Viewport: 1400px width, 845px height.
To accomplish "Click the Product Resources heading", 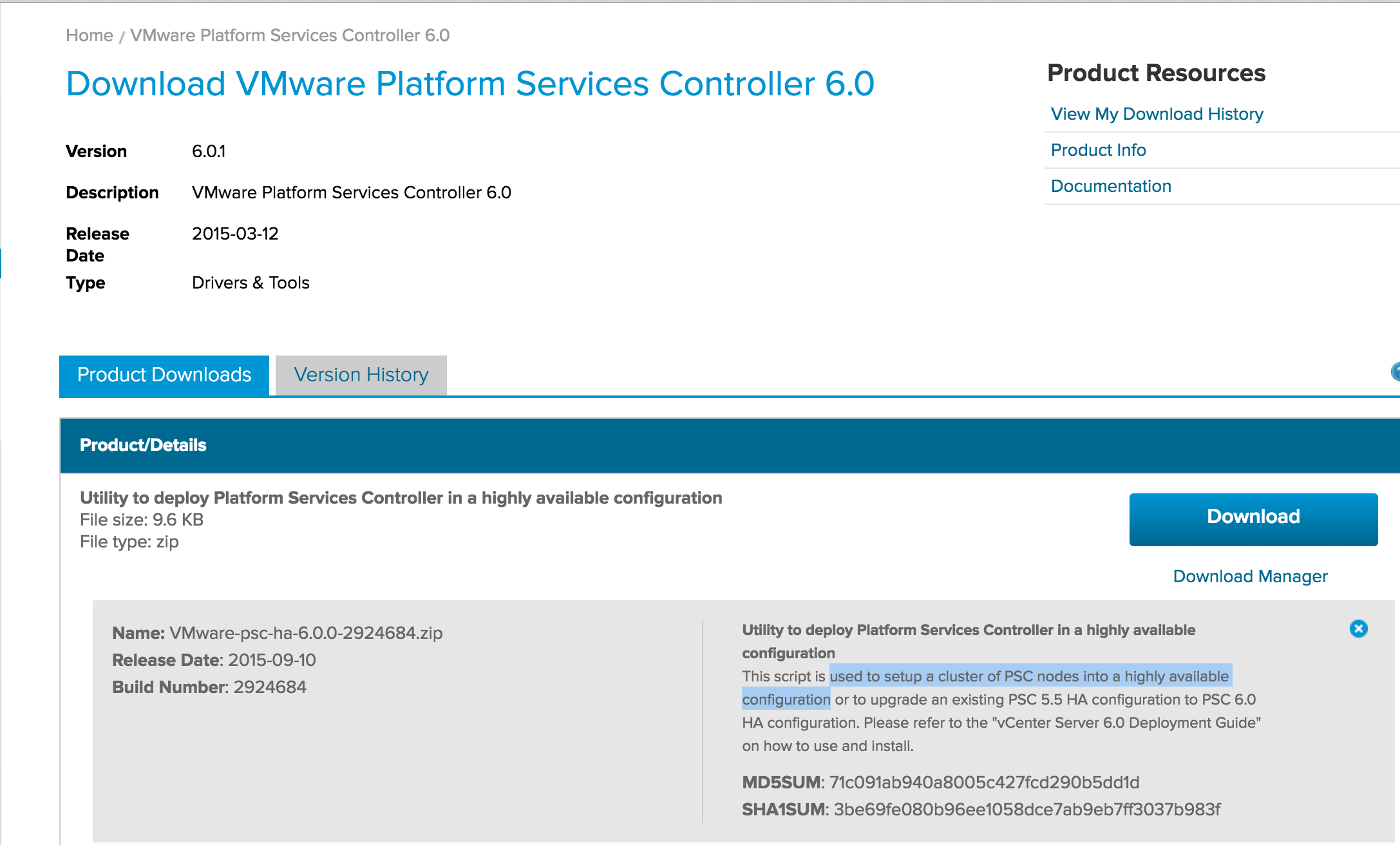I will 1156,73.
